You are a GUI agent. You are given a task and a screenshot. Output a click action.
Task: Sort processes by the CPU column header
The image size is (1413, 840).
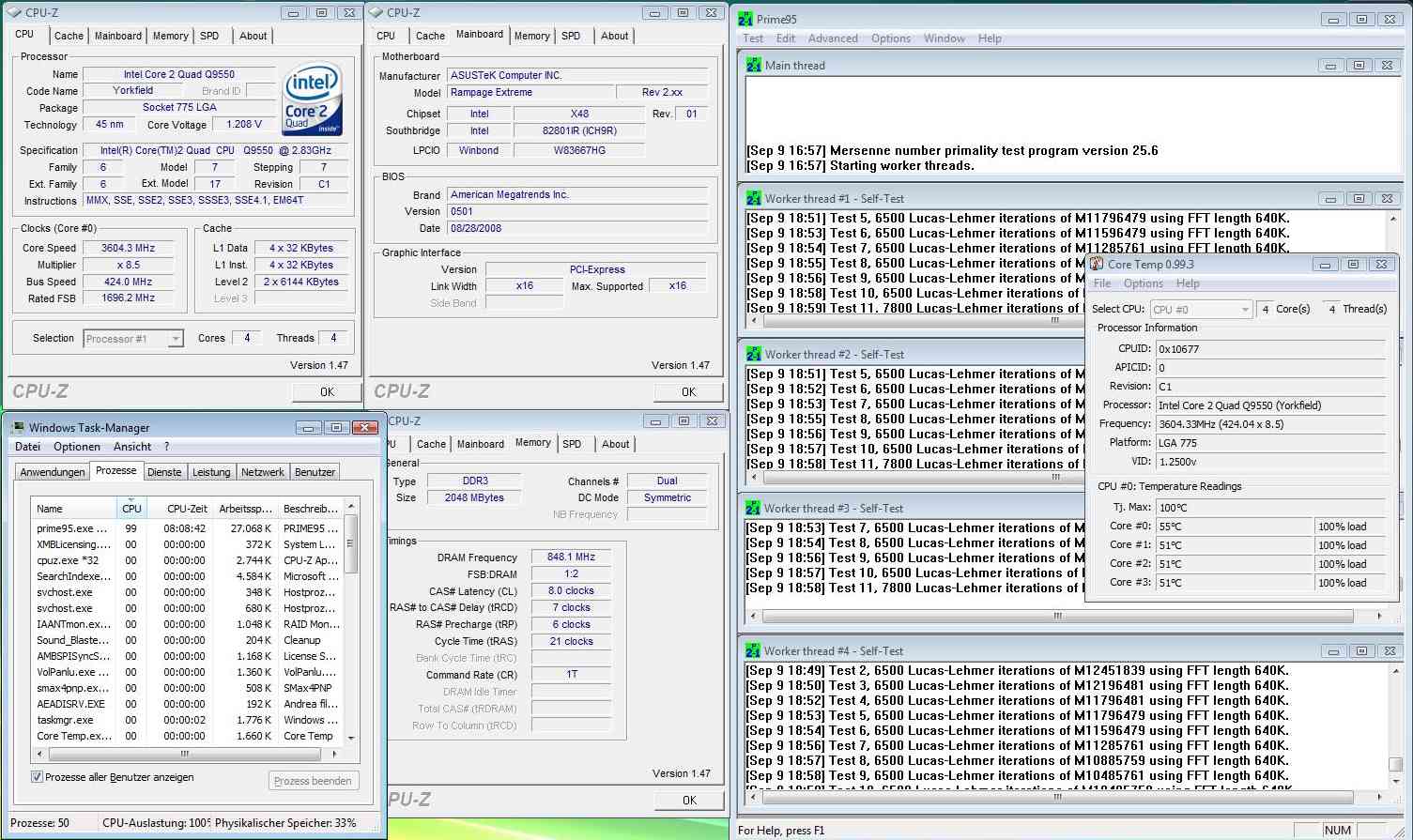pyautogui.click(x=131, y=509)
